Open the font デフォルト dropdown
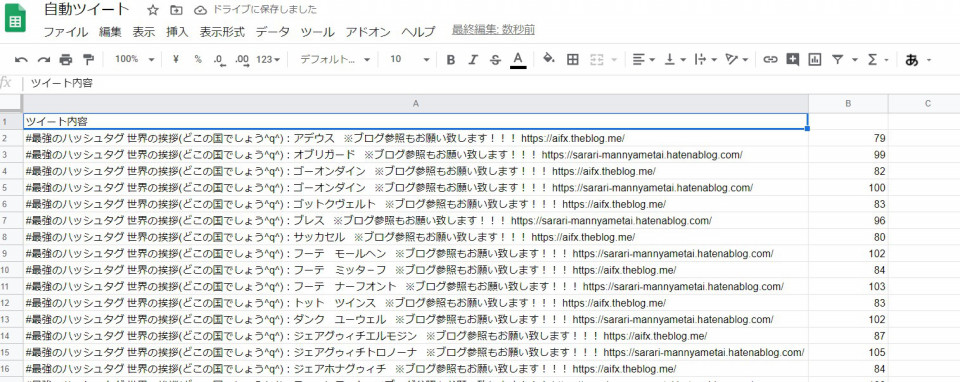Image resolution: width=960 pixels, height=382 pixels. (335, 59)
